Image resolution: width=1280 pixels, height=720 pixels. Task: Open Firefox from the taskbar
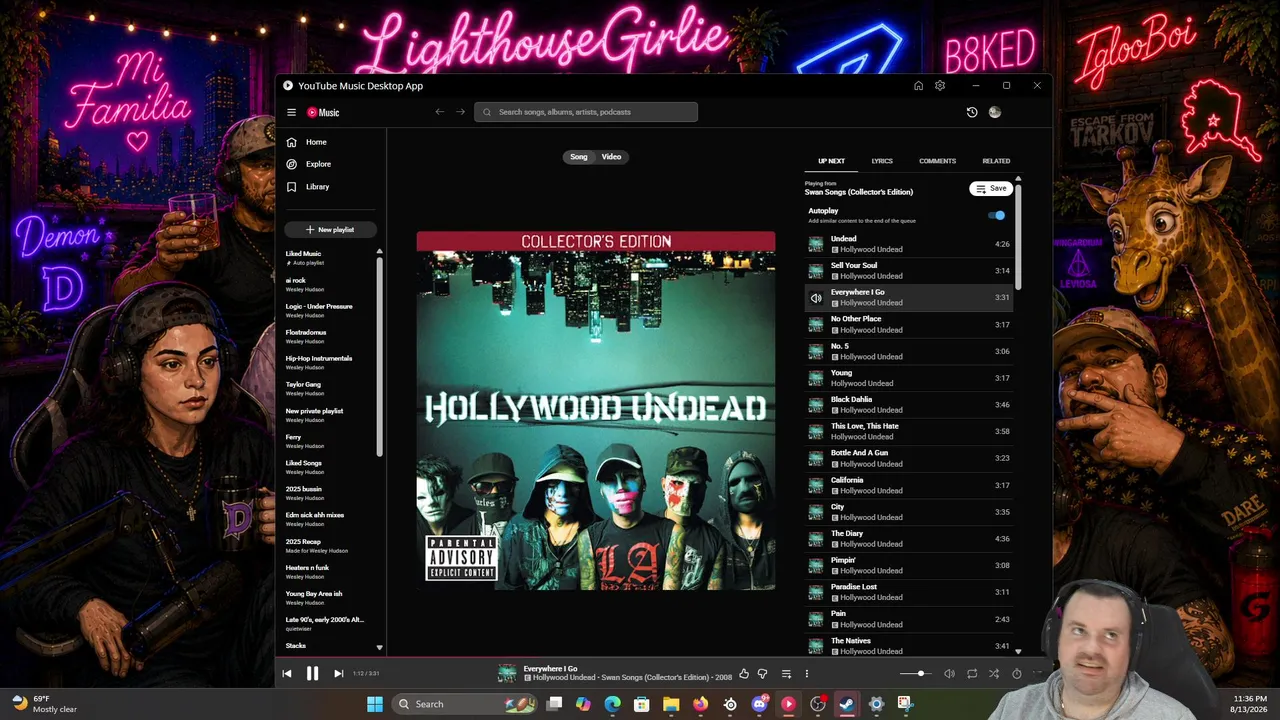tap(700, 704)
